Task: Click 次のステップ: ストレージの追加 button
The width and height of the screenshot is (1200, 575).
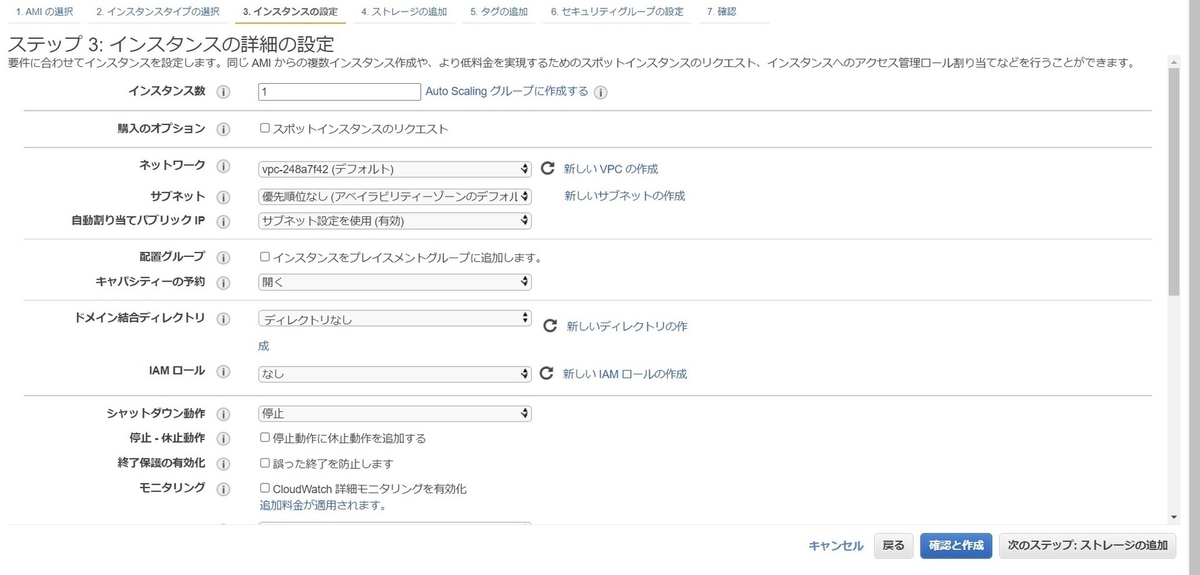Action: (x=1088, y=545)
